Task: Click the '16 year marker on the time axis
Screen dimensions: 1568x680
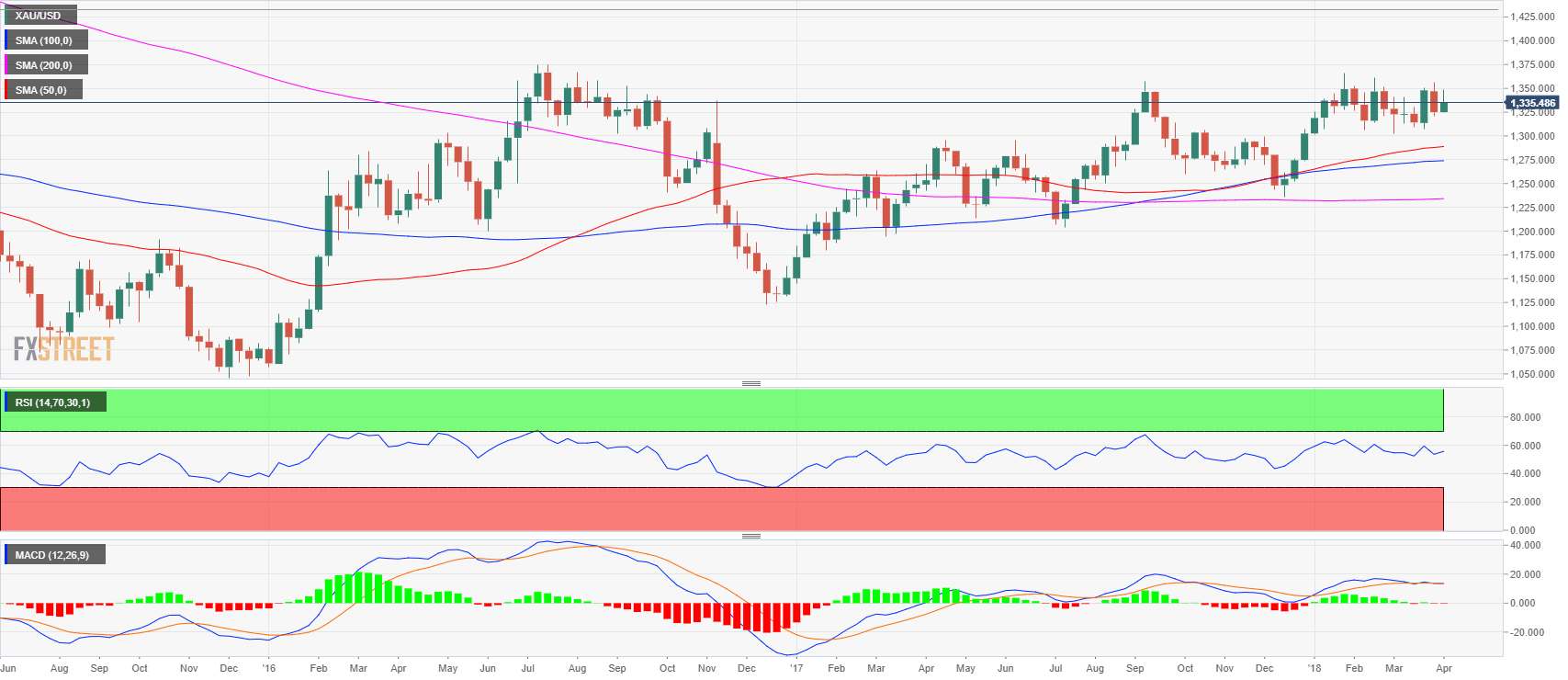Action: pos(268,668)
